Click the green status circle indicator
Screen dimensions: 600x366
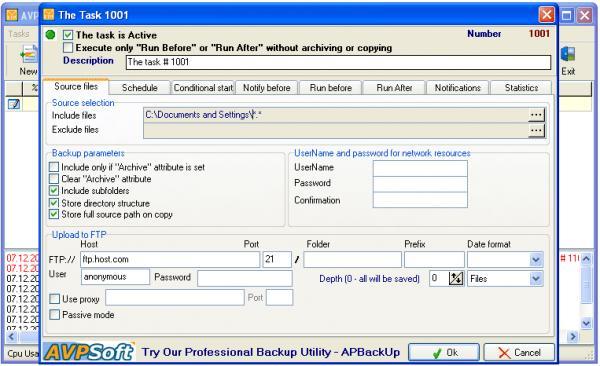[51, 35]
